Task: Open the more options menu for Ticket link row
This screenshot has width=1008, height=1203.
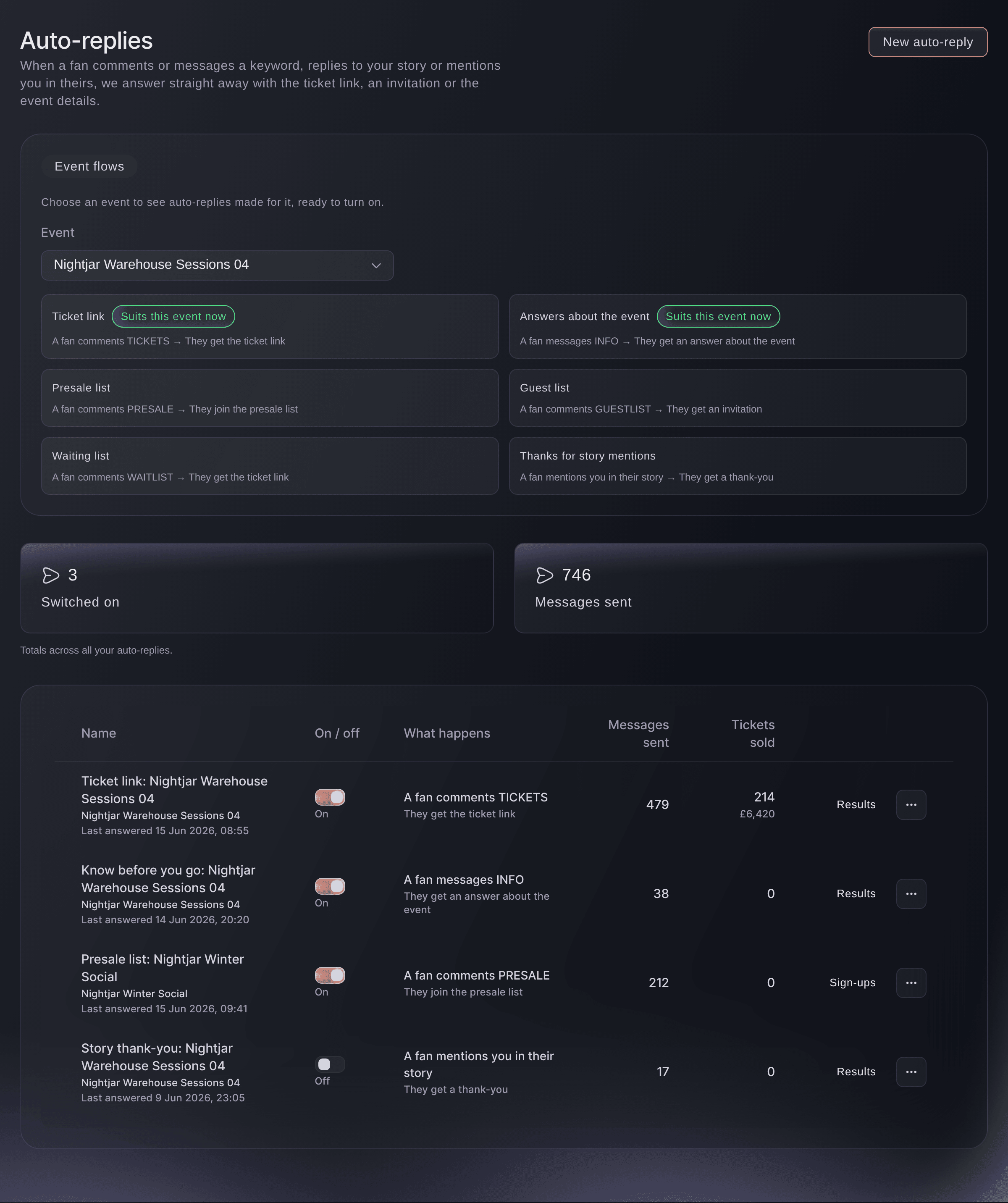Action: point(911,804)
